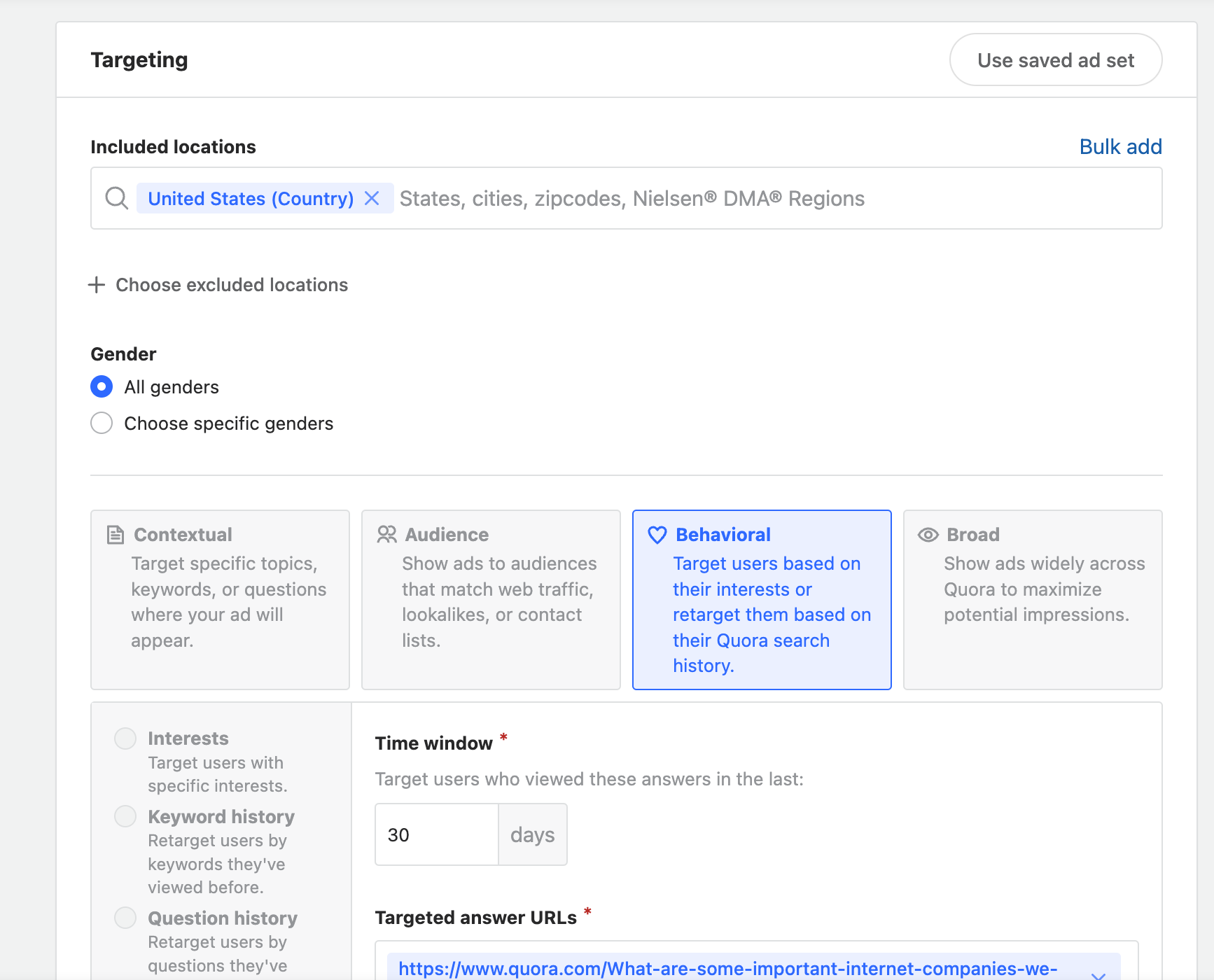This screenshot has height=980, width=1214.
Task: Remove United States location tag
Action: [x=372, y=198]
